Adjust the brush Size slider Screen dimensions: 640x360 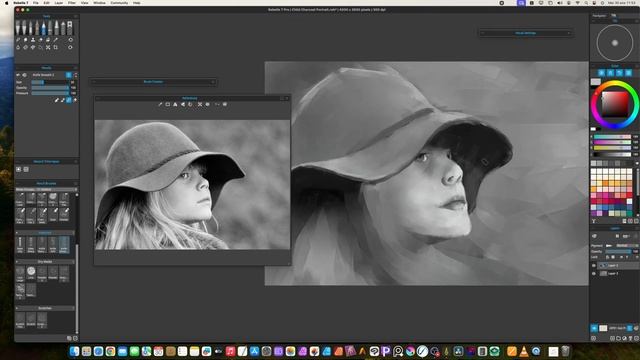[x=50, y=82]
